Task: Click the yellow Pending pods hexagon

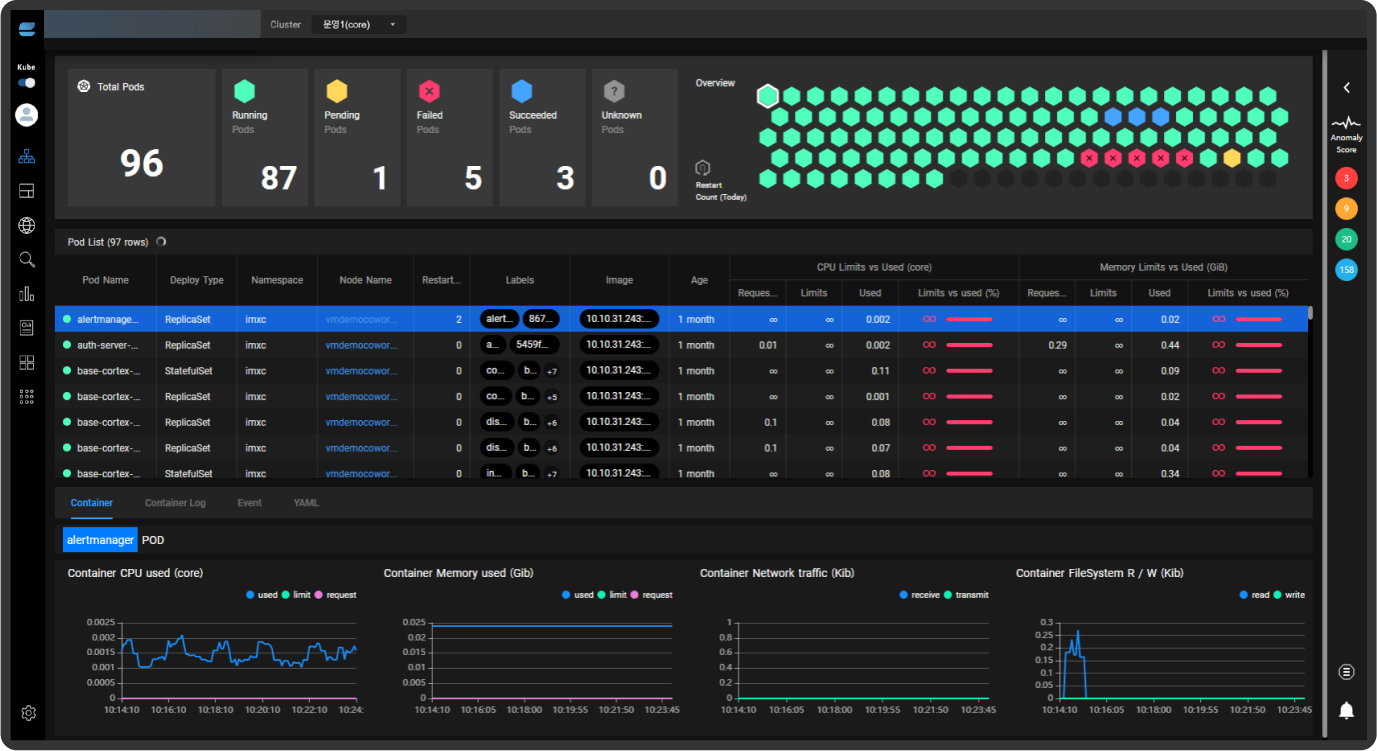Action: 337,91
